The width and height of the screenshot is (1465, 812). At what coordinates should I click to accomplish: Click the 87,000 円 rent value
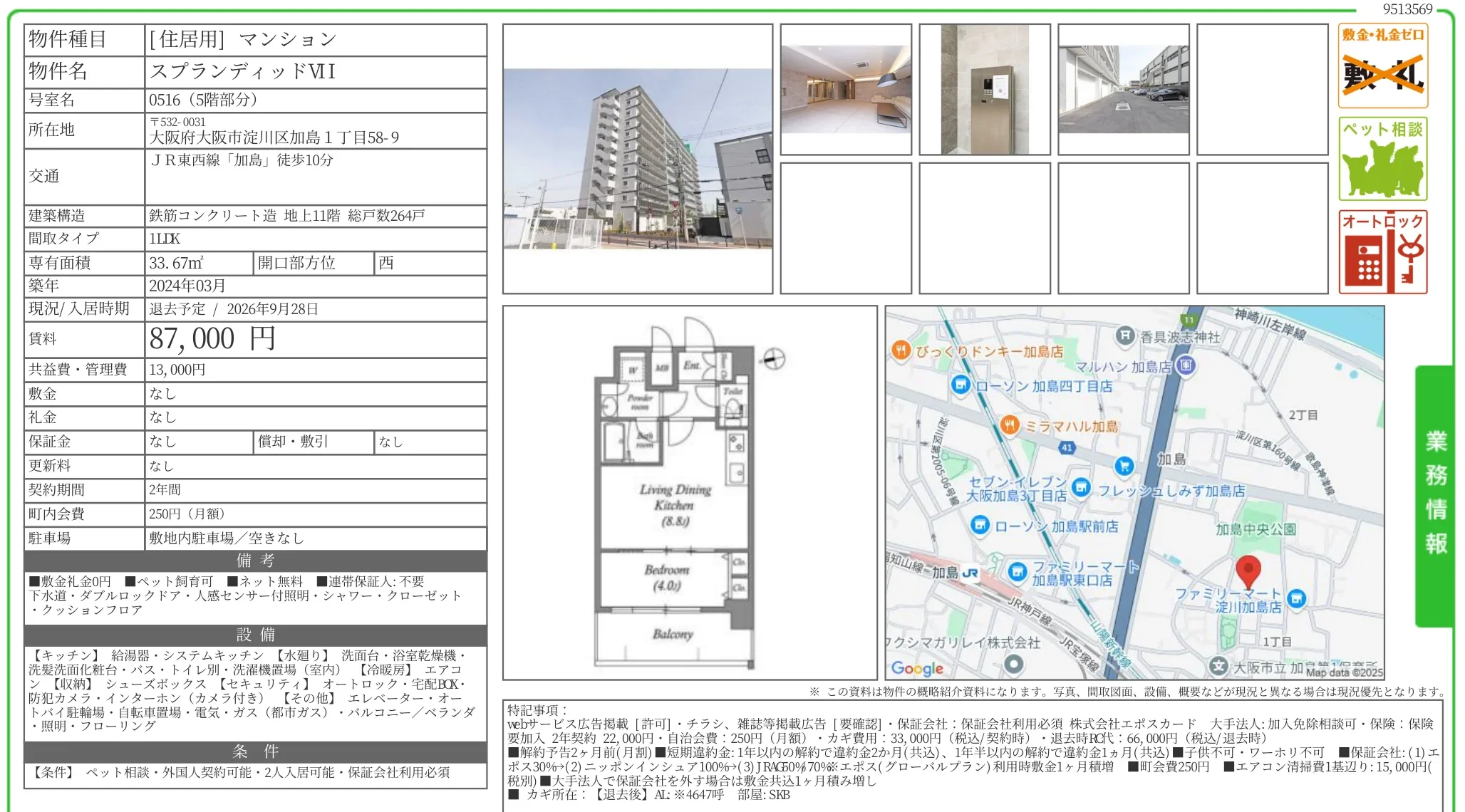(212, 339)
